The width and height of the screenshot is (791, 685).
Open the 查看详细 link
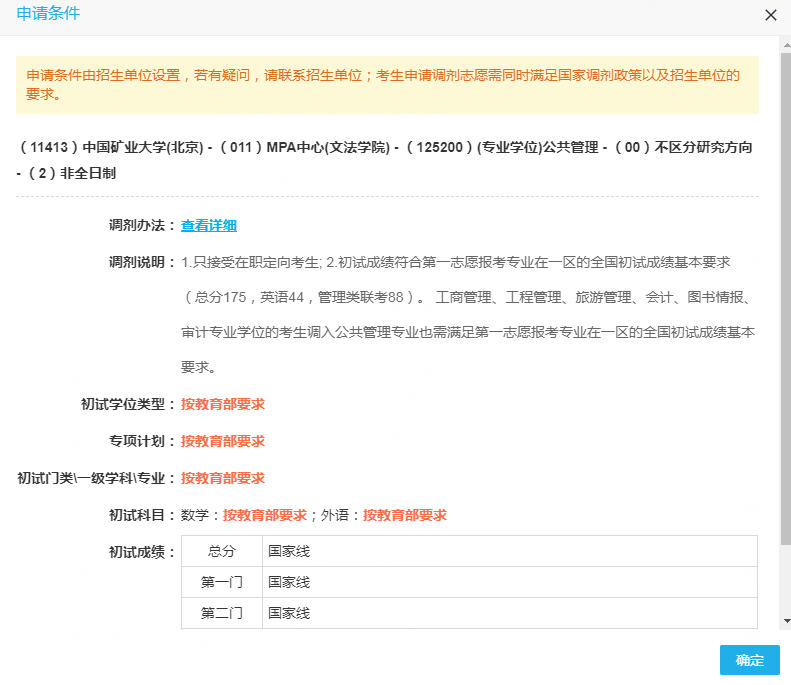click(208, 225)
